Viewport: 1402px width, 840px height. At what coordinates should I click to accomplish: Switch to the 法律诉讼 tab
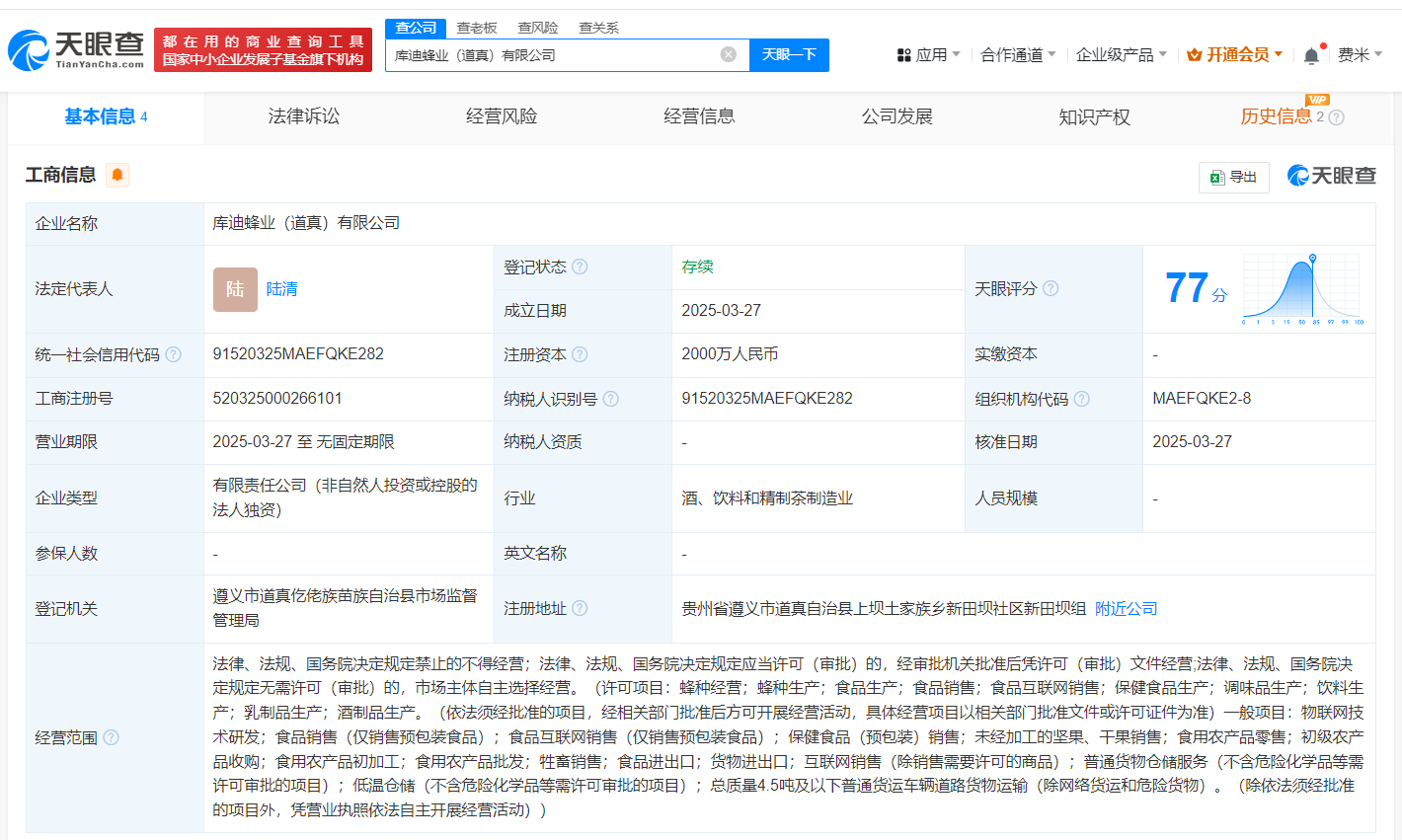pyautogui.click(x=303, y=116)
